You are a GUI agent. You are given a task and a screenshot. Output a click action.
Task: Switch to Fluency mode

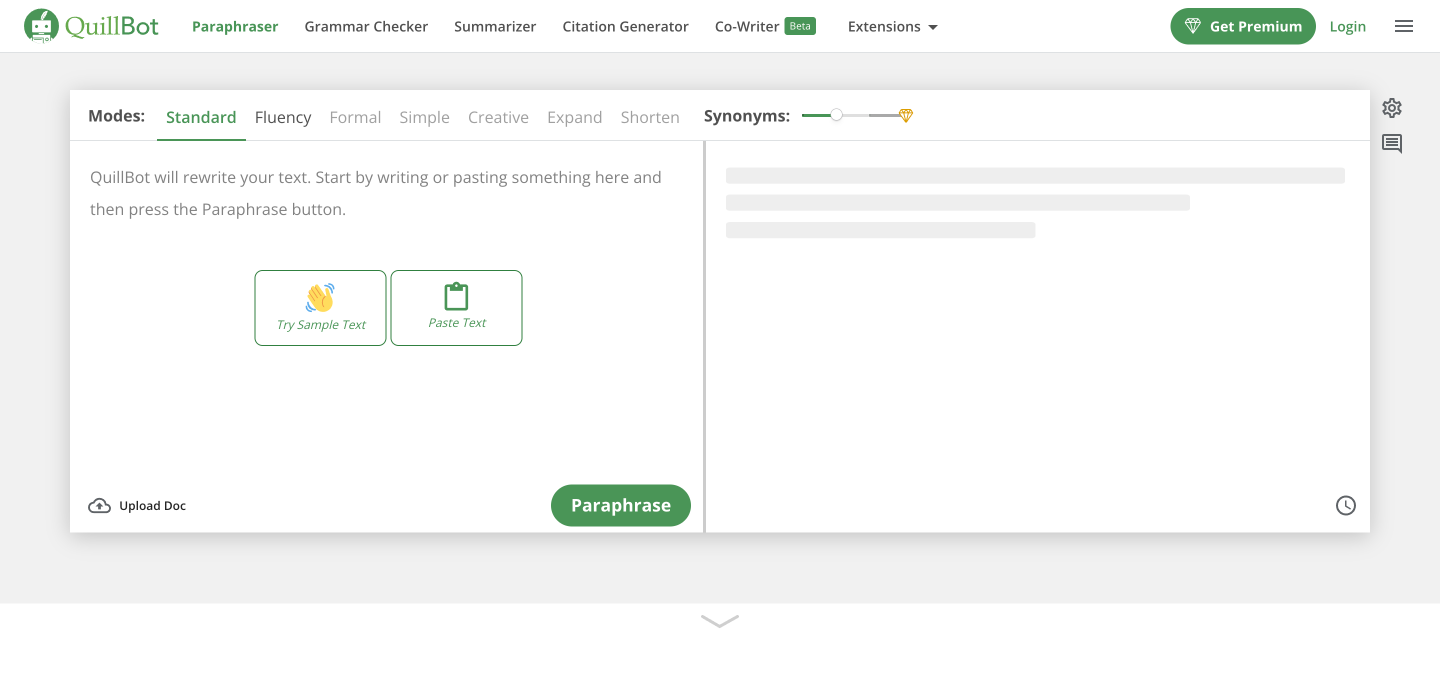click(x=283, y=117)
